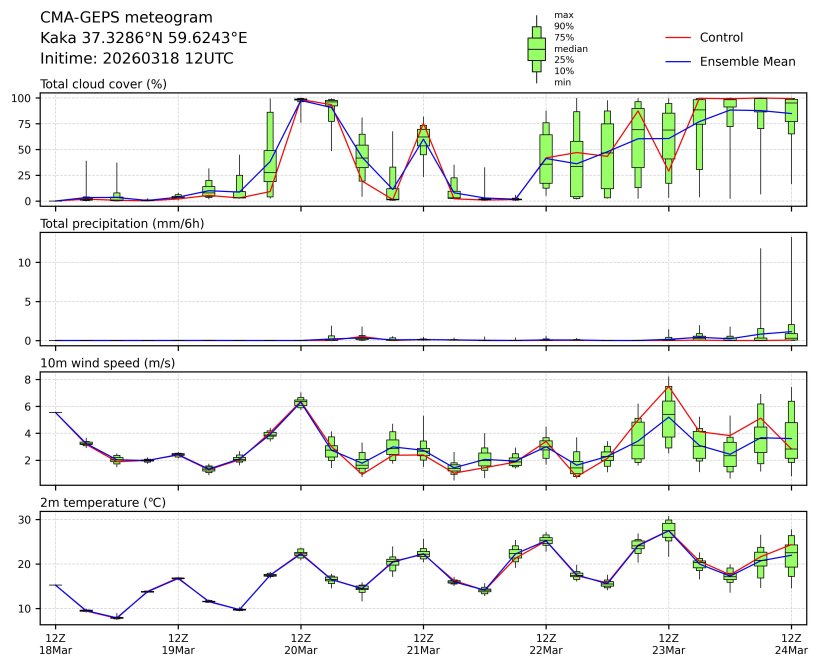Select the "Control" legend label

721,38
